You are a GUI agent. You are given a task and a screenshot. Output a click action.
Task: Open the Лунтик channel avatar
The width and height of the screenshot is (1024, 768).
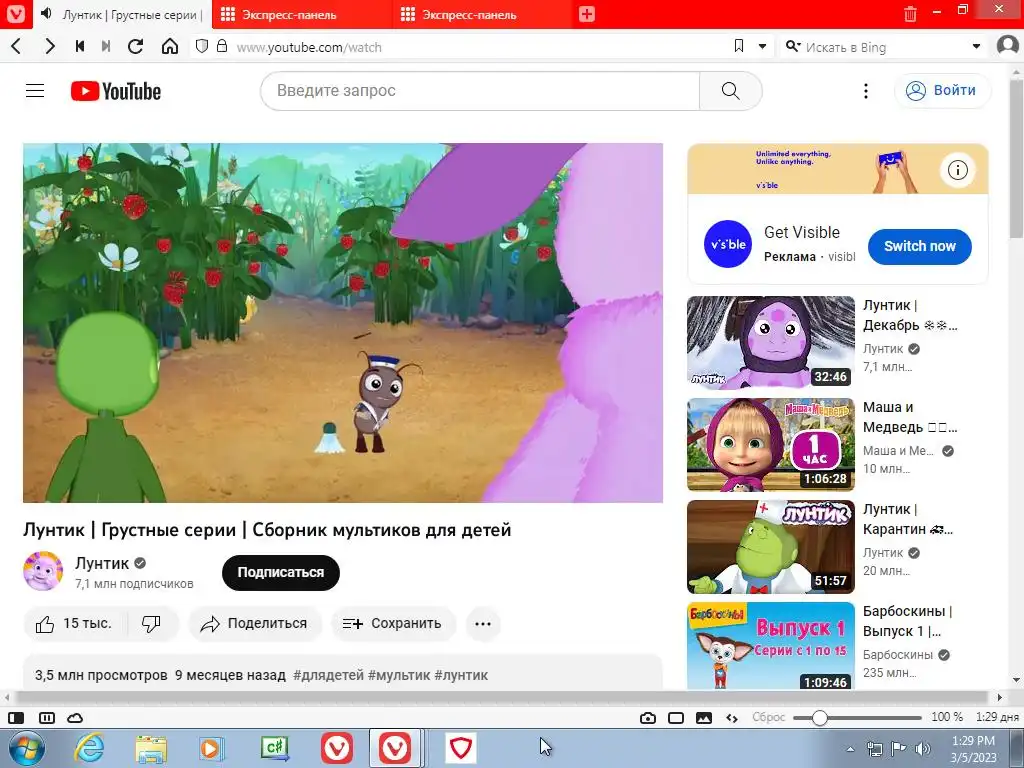coord(43,571)
